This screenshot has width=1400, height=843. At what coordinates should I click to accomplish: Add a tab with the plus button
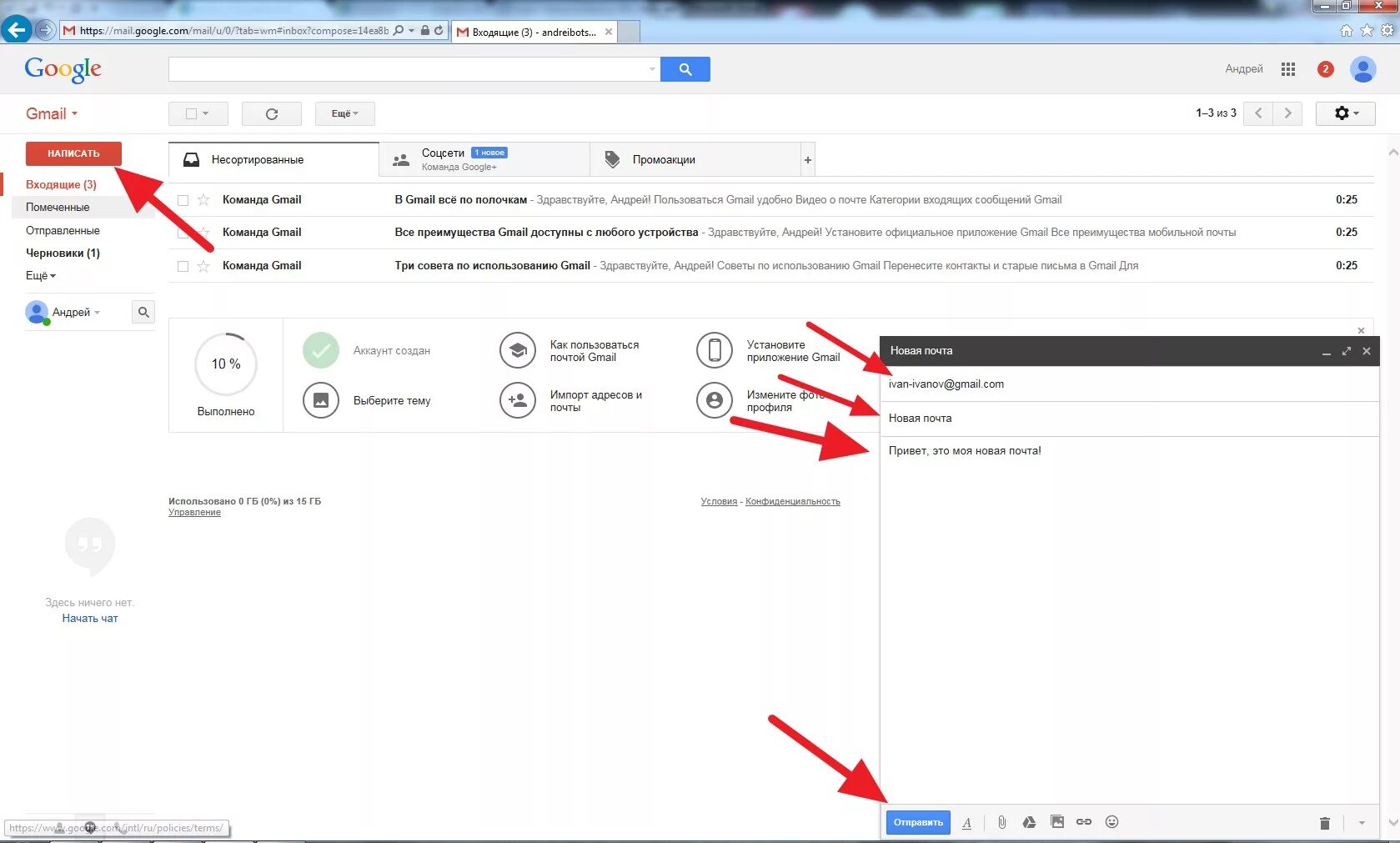tap(807, 160)
